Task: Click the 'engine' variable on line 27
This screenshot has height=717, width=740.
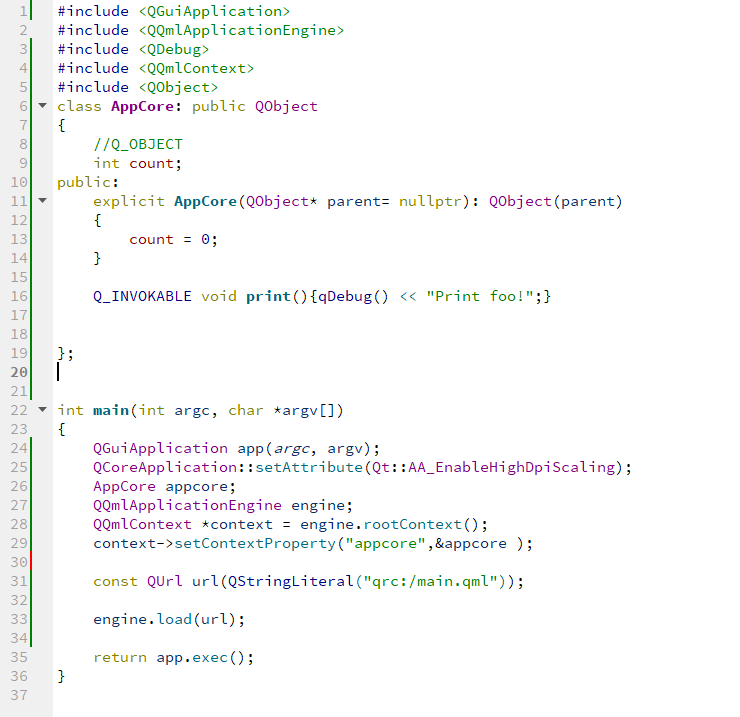Action: pyautogui.click(x=318, y=506)
